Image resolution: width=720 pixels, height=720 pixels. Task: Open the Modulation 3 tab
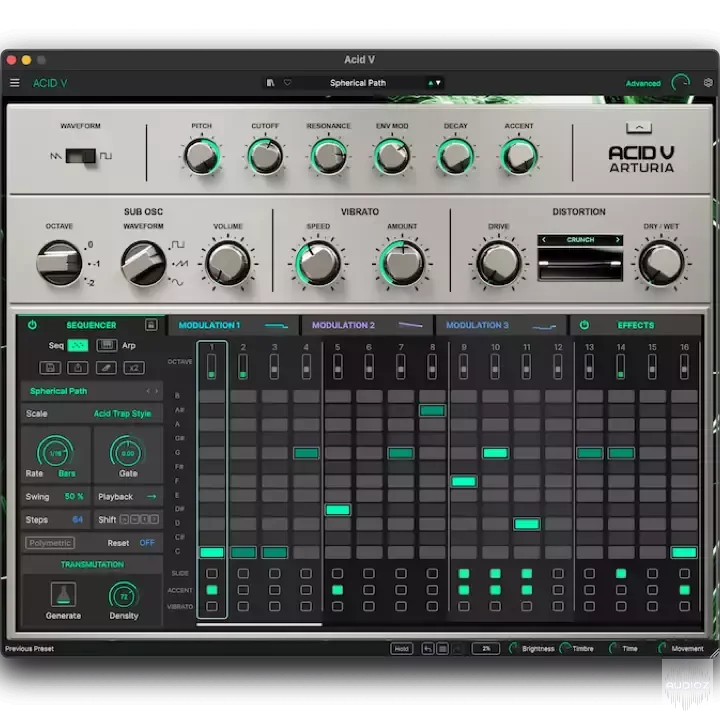click(x=501, y=325)
